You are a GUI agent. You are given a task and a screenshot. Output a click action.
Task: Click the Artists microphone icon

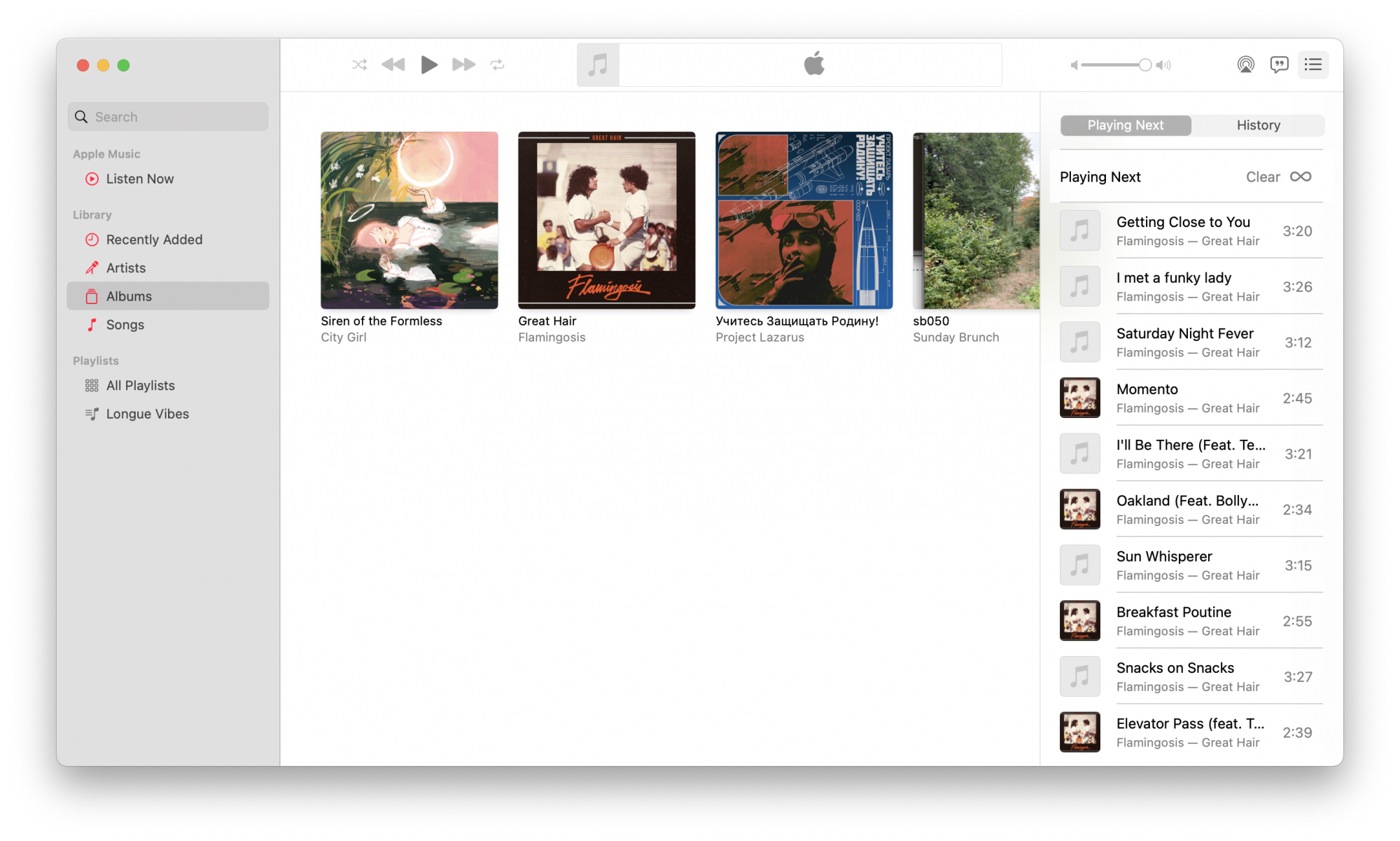click(x=92, y=267)
